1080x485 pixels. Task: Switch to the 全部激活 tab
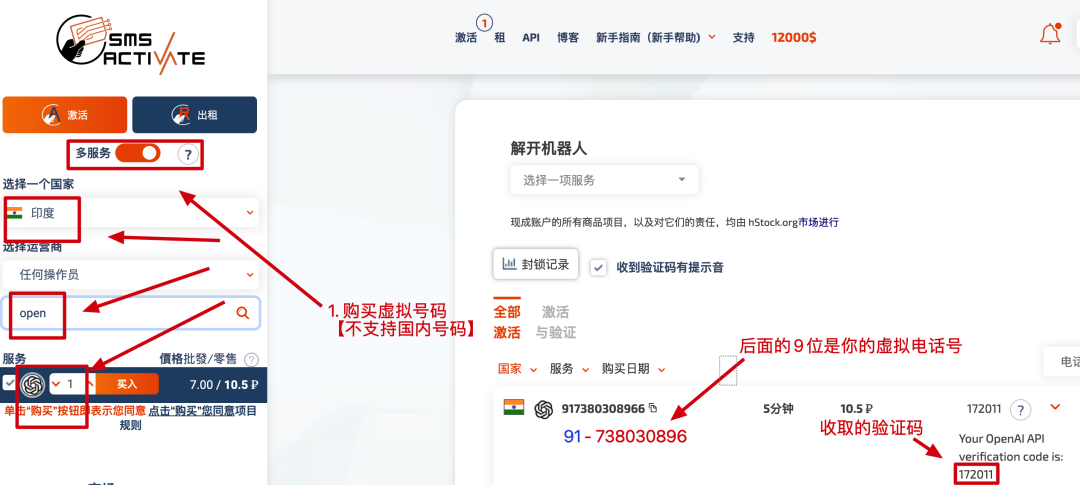pyautogui.click(x=507, y=322)
